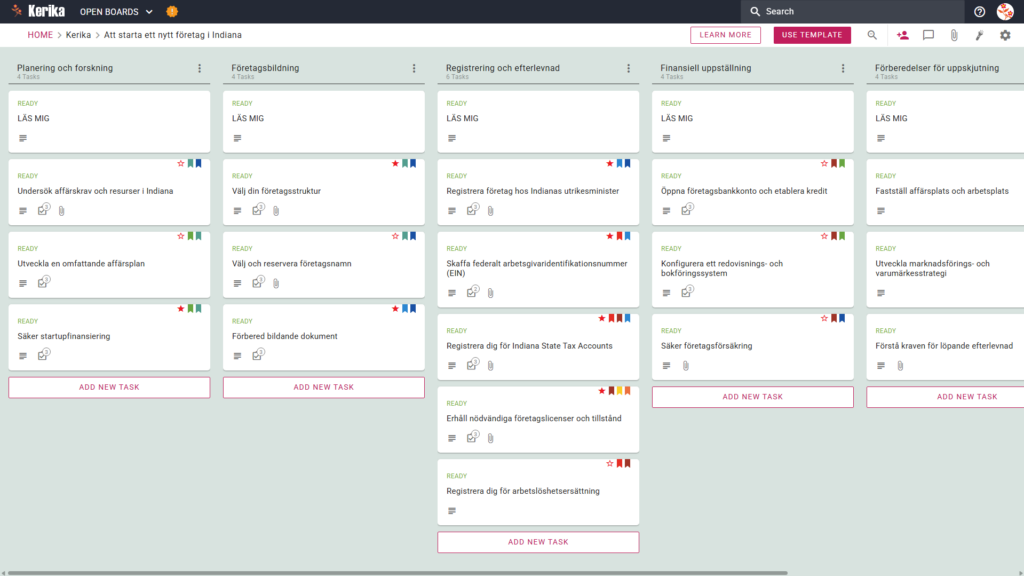
Task: Open Utveckla marknadsförings- och varumärkesstrategi card
Action: pyautogui.click(x=945, y=269)
